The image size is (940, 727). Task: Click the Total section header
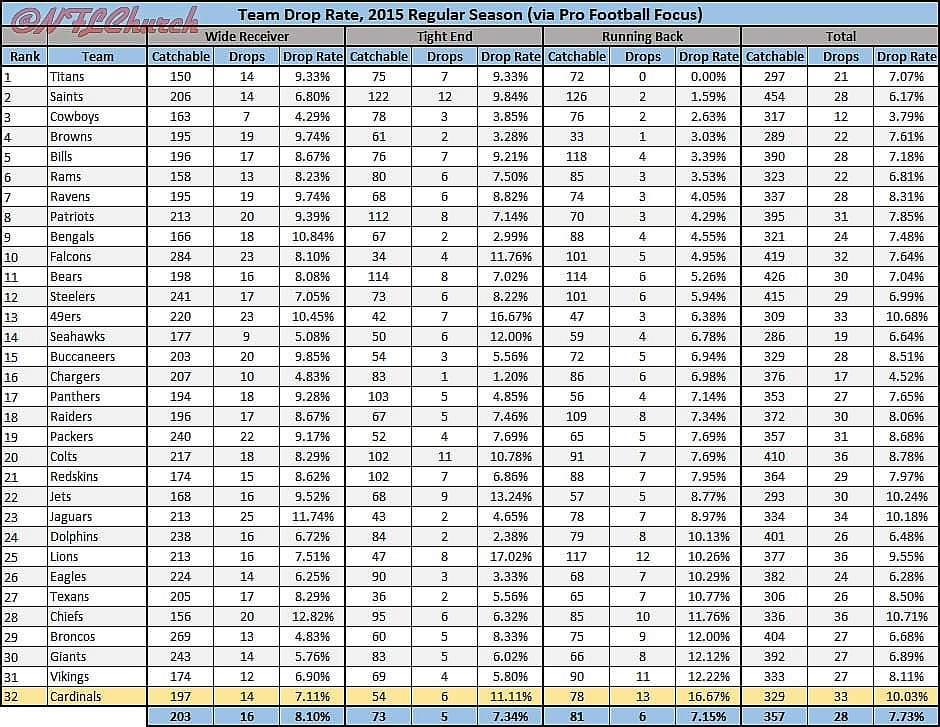[840, 36]
